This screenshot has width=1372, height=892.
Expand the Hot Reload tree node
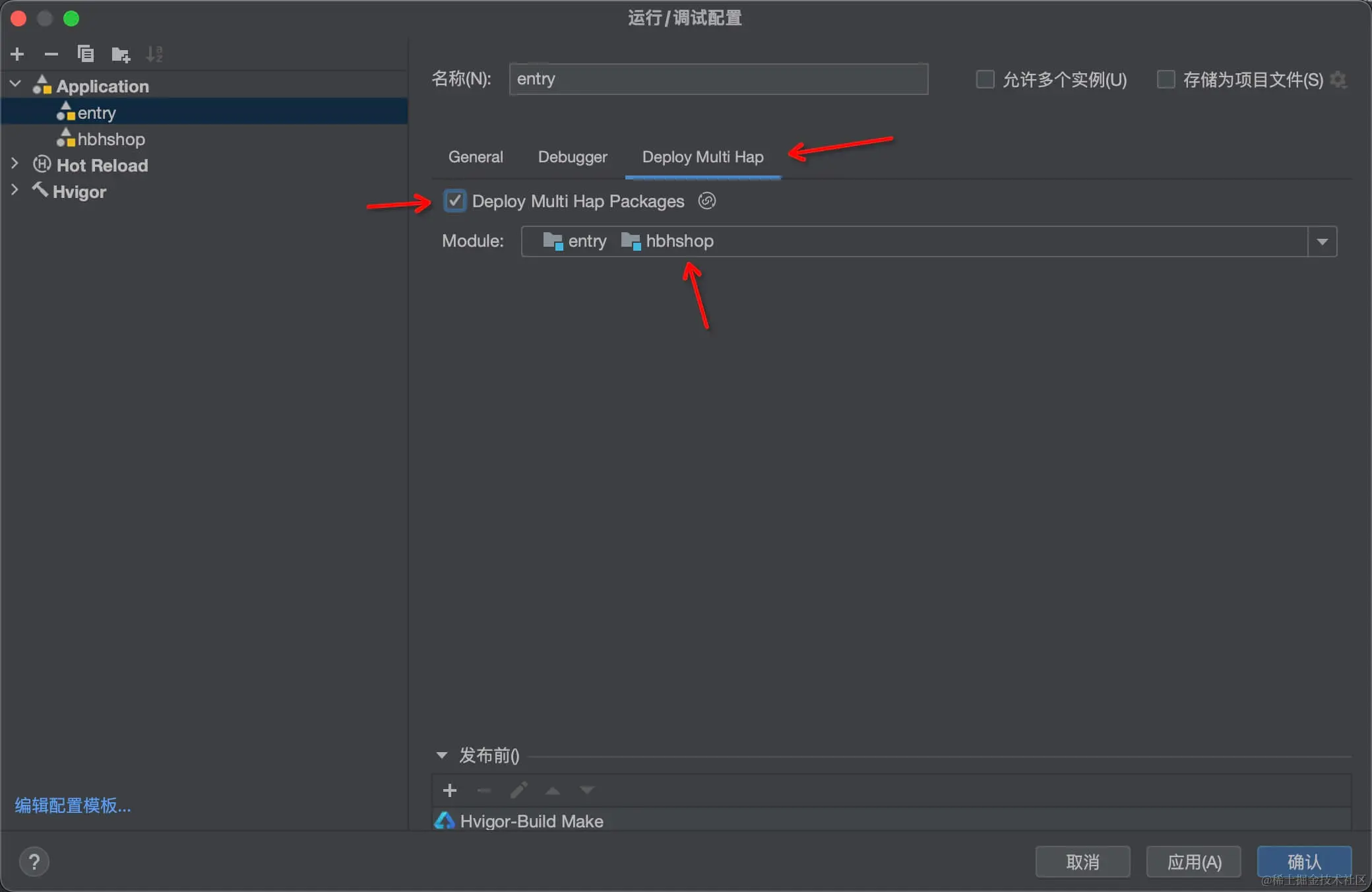pos(15,164)
